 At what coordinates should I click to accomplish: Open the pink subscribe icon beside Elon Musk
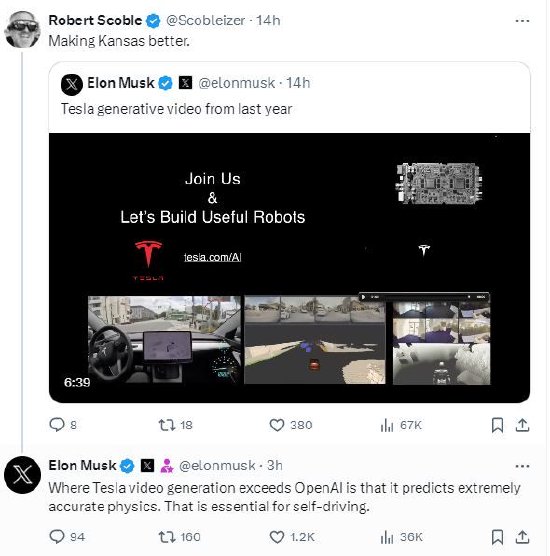(x=167, y=466)
